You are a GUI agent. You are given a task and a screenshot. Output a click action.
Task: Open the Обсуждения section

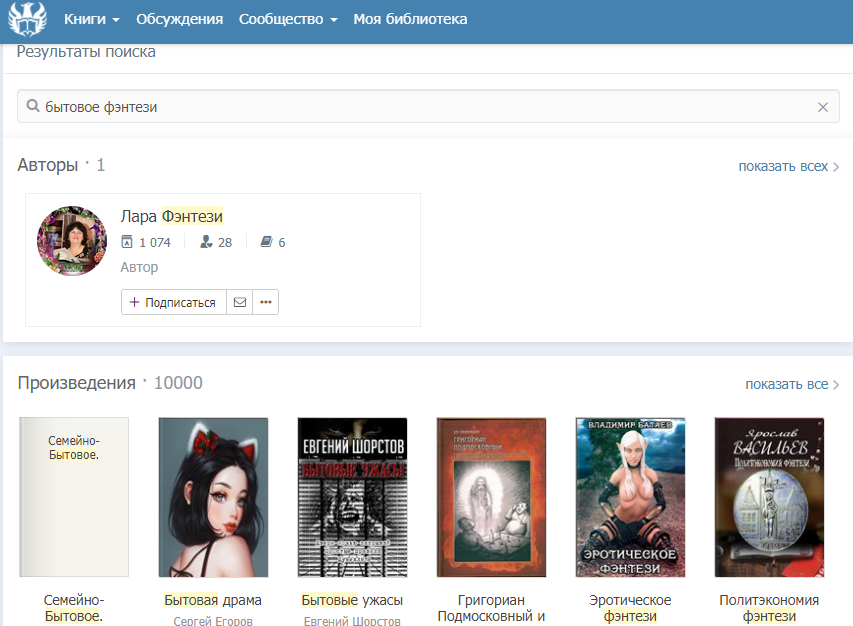179,20
